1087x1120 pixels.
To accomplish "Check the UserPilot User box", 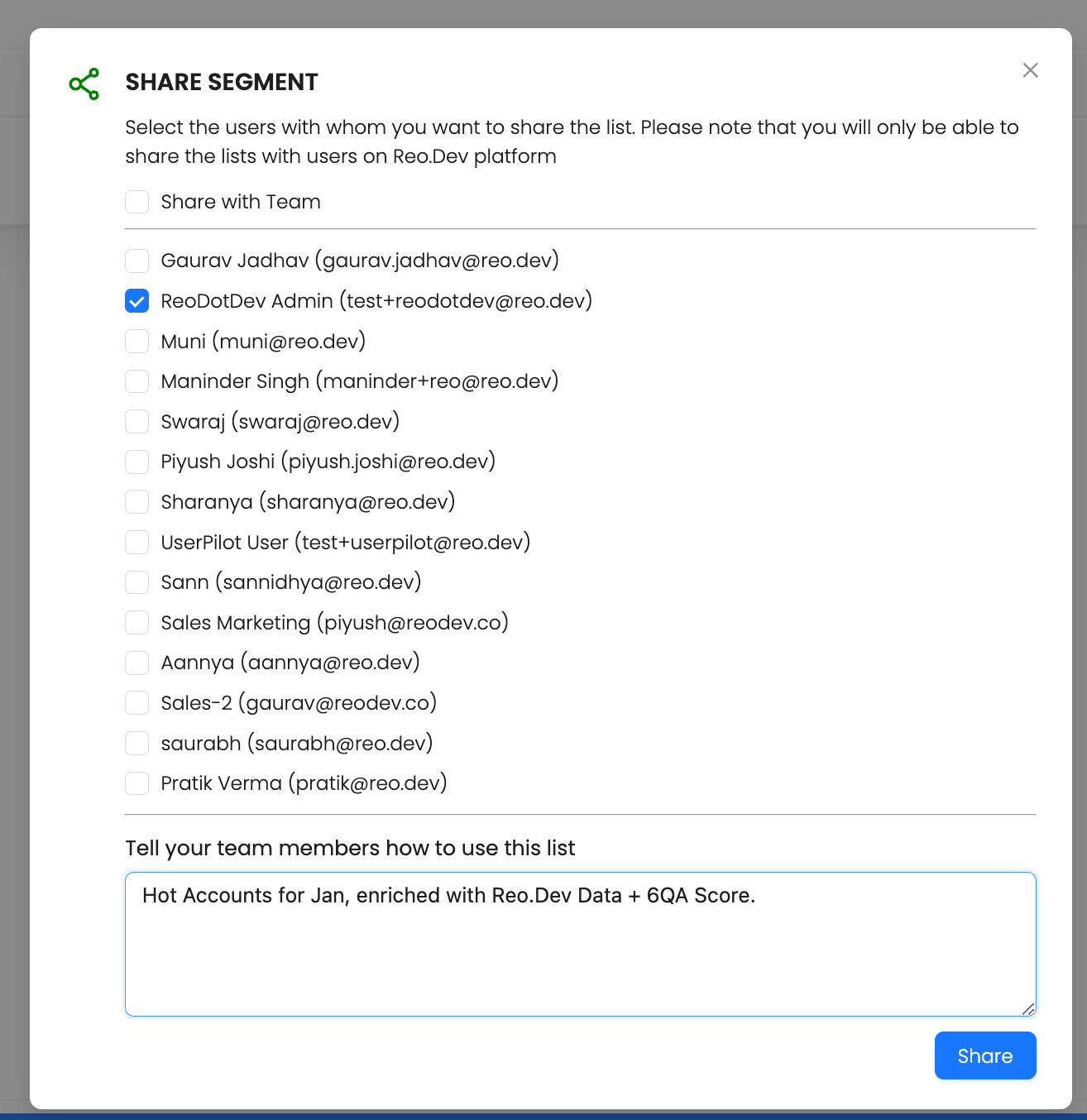I will click(137, 543).
